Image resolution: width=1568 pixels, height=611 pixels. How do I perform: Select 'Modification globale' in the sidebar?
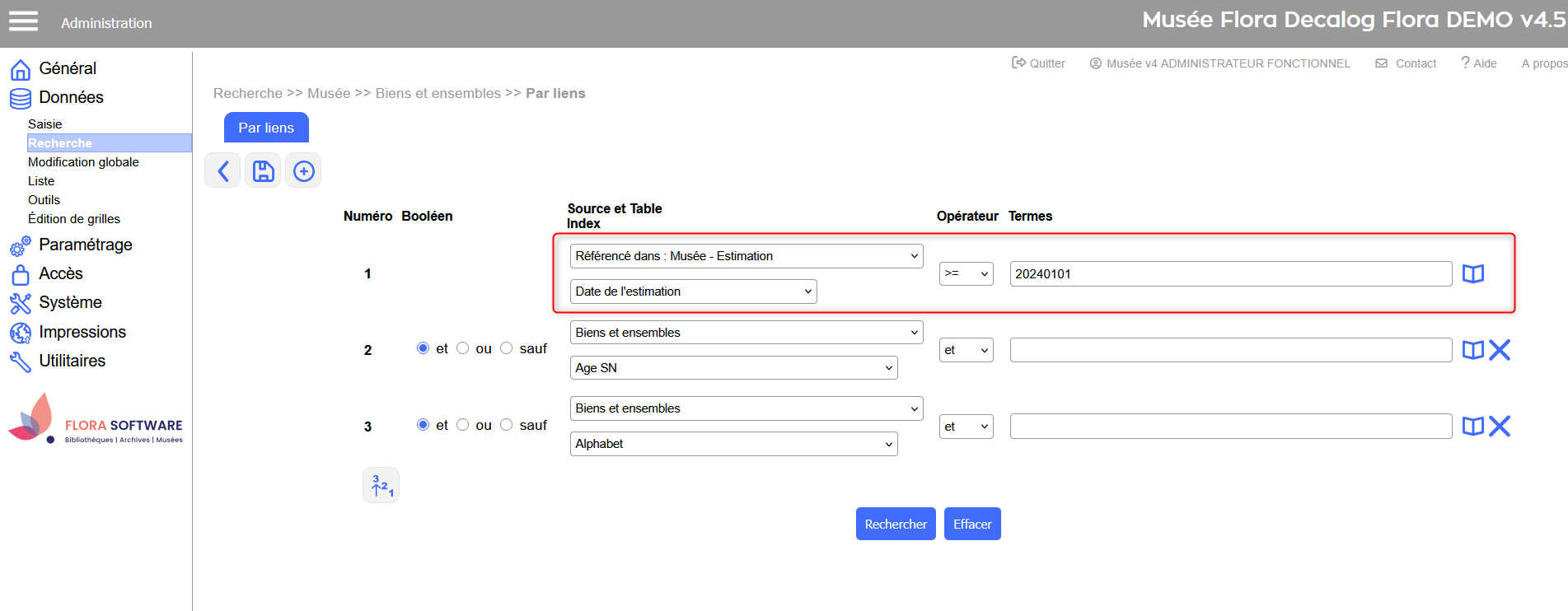point(83,162)
